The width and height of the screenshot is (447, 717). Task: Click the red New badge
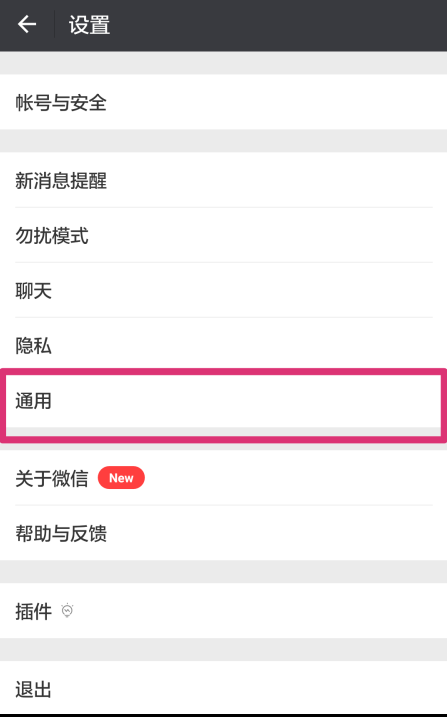(121, 478)
